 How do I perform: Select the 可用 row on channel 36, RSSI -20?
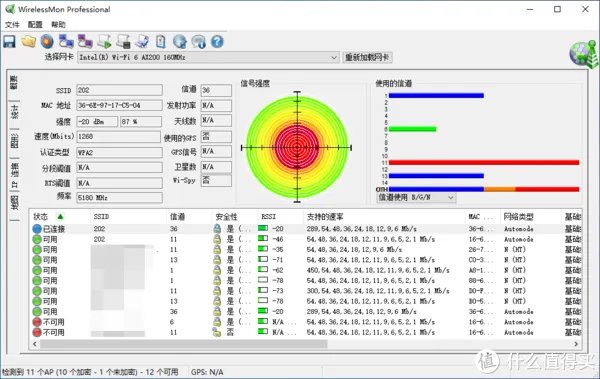[x=306, y=312]
